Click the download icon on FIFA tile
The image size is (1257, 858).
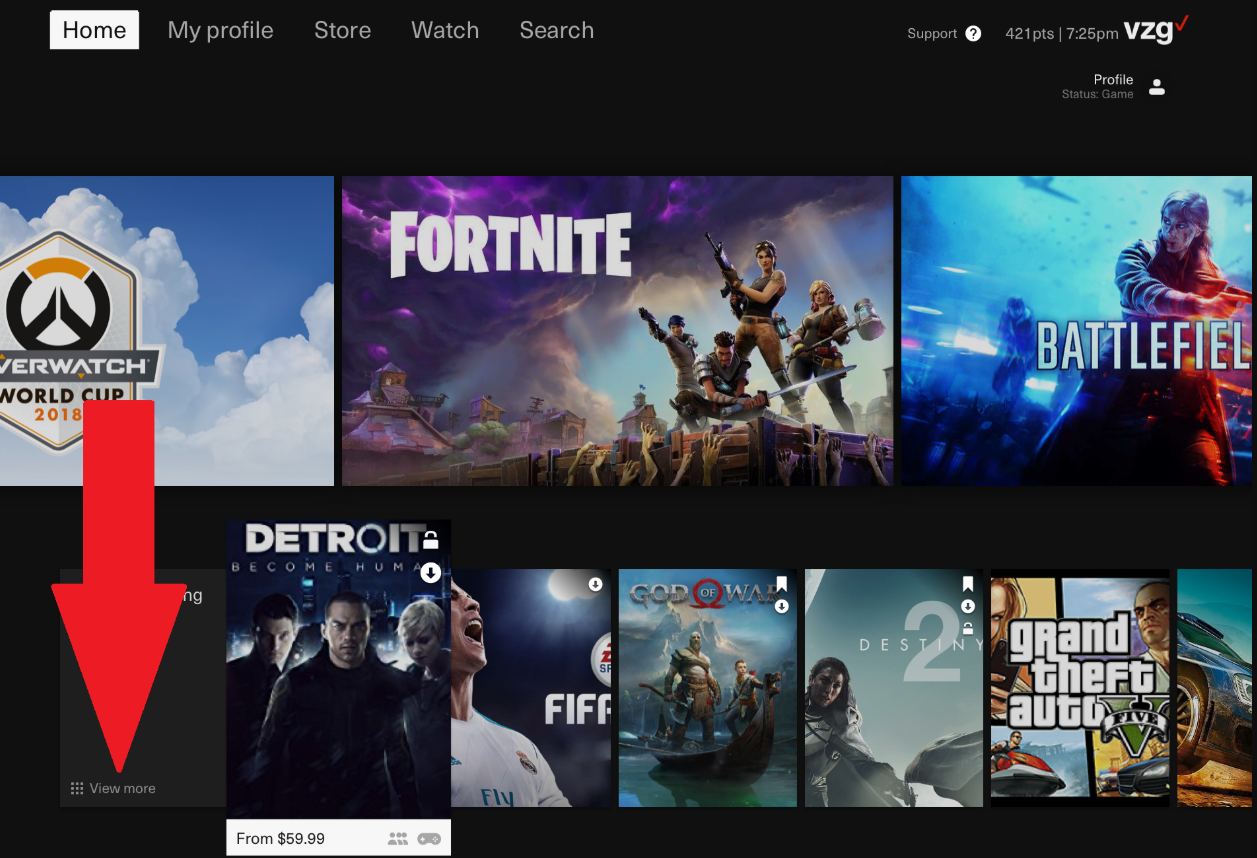click(x=595, y=584)
